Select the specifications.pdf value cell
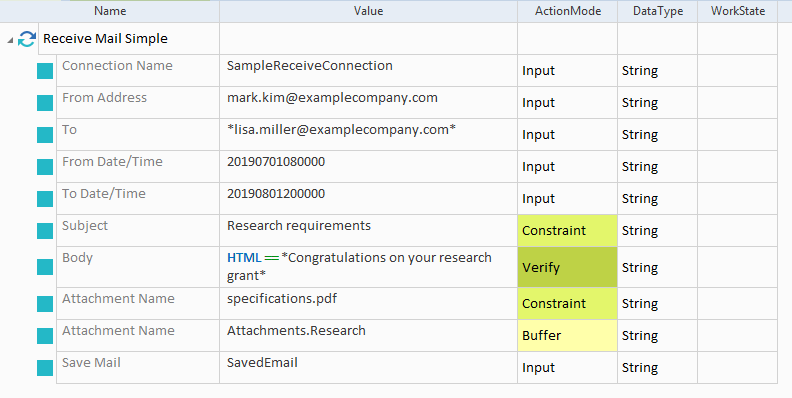Image resolution: width=792 pixels, height=398 pixels. pos(368,304)
